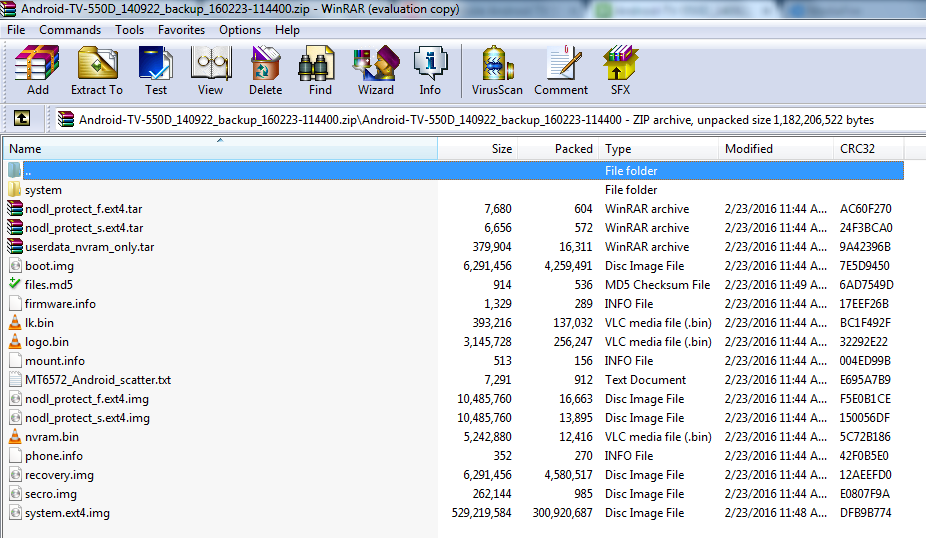This screenshot has width=926, height=538.
Task: Click the packed value 4,580,517
Action: (568, 475)
